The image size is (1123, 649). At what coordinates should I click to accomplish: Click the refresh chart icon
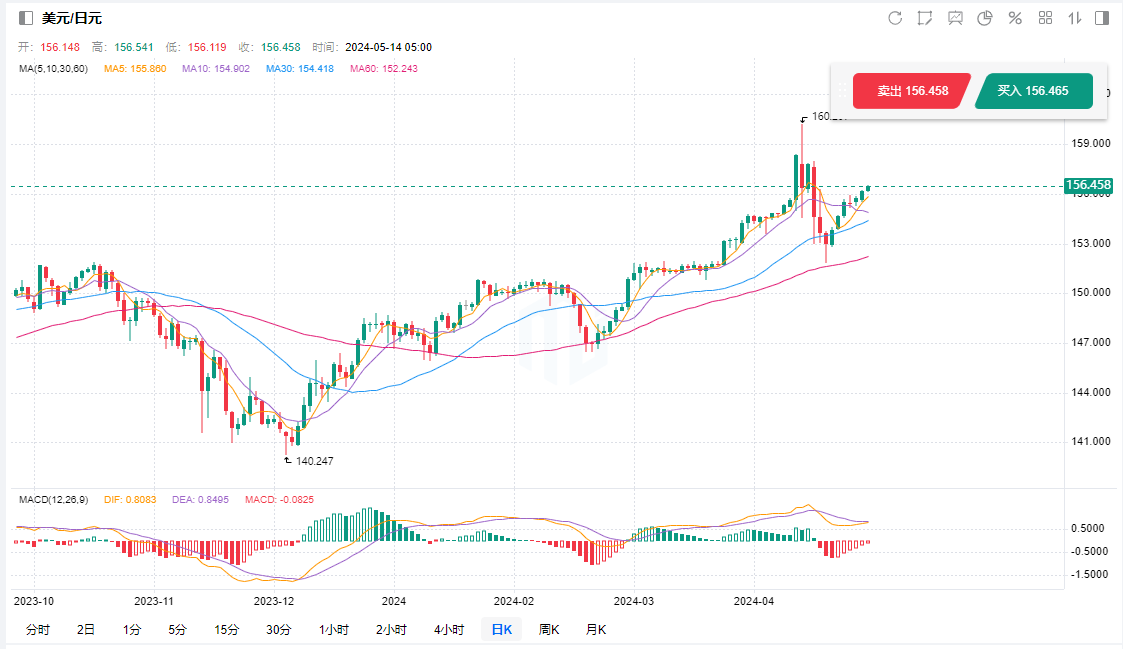click(x=895, y=18)
